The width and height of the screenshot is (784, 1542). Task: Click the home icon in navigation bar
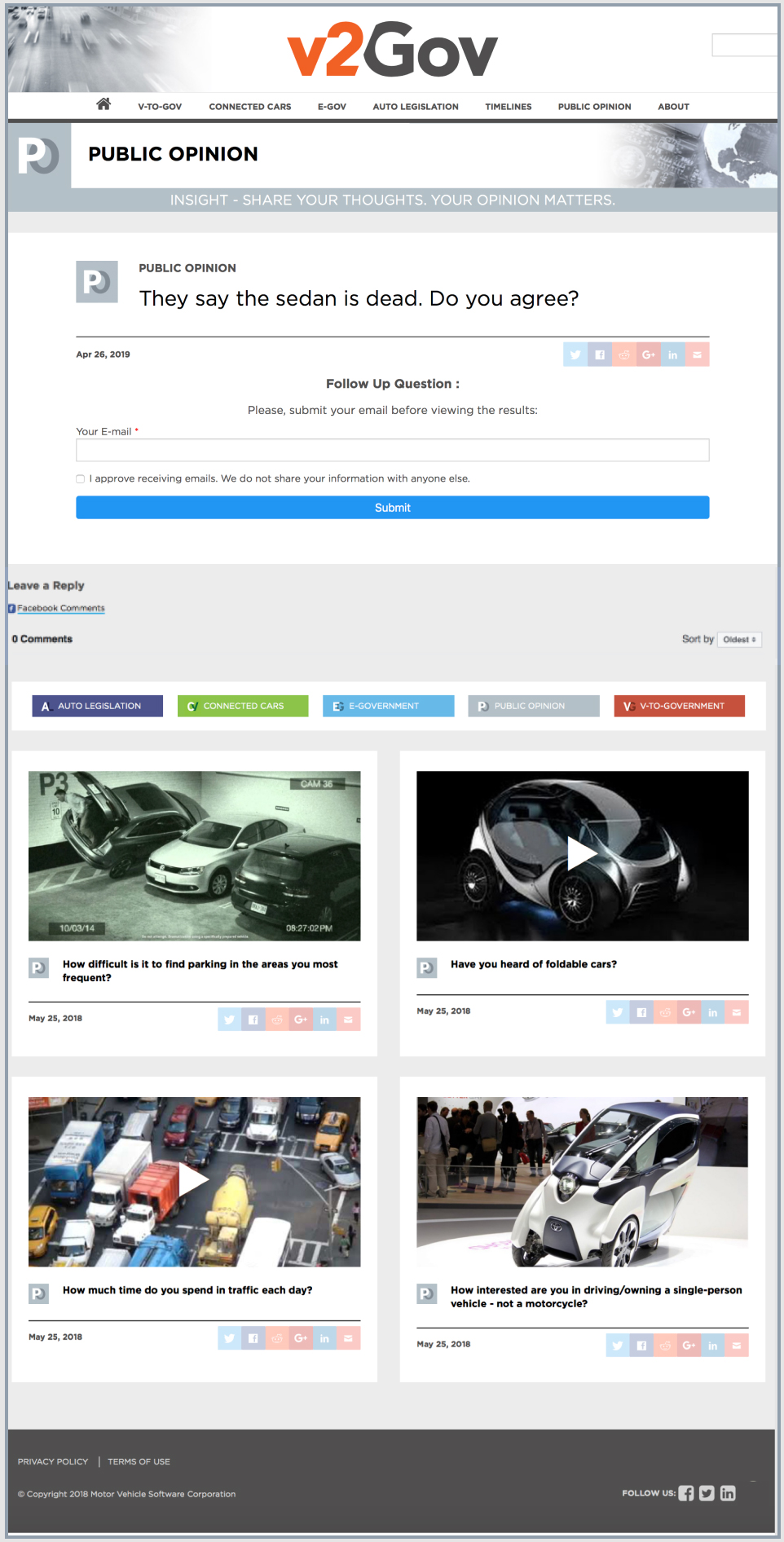click(104, 104)
